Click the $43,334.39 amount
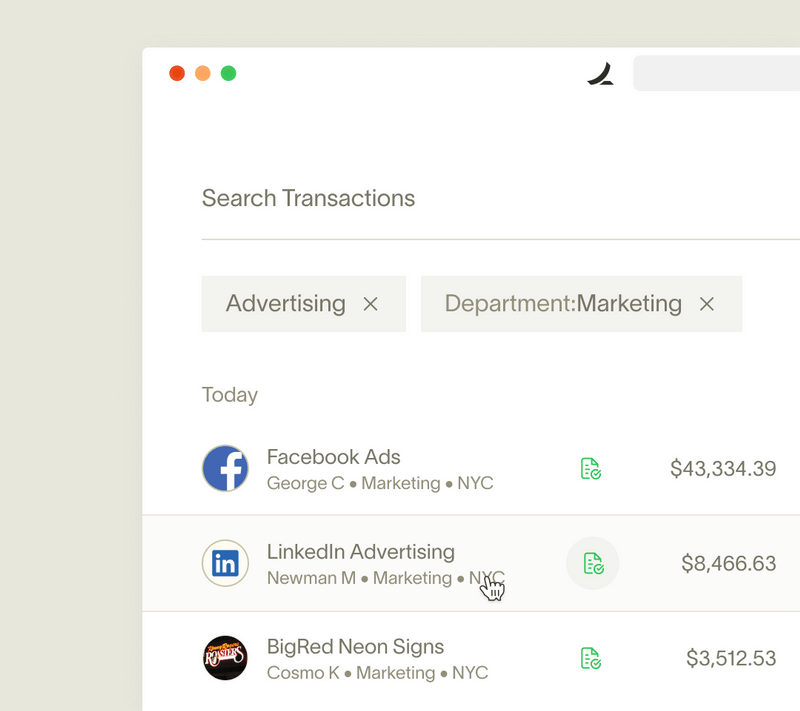The width and height of the screenshot is (800, 711). click(x=723, y=469)
